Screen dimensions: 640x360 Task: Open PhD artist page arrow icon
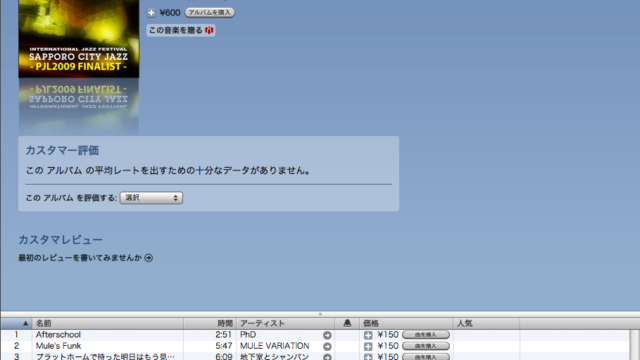327,335
